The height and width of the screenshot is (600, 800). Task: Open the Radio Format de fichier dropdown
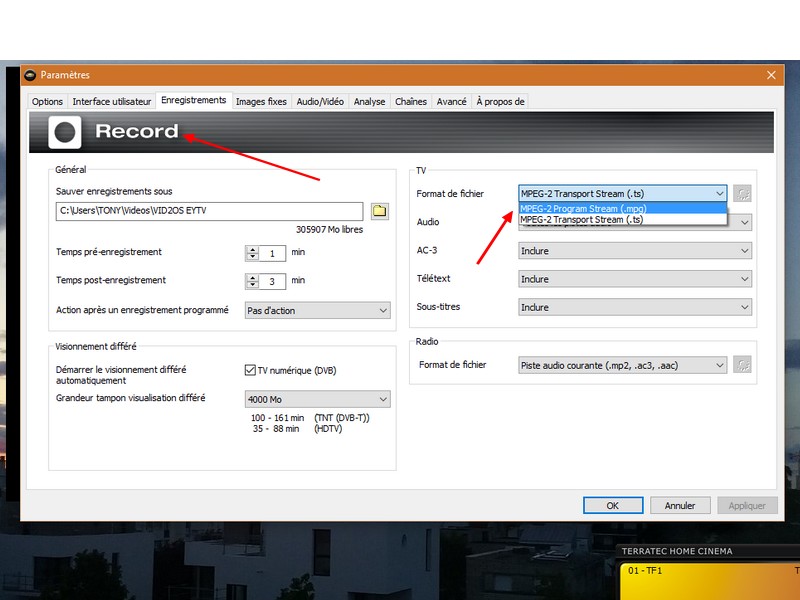tap(622, 365)
